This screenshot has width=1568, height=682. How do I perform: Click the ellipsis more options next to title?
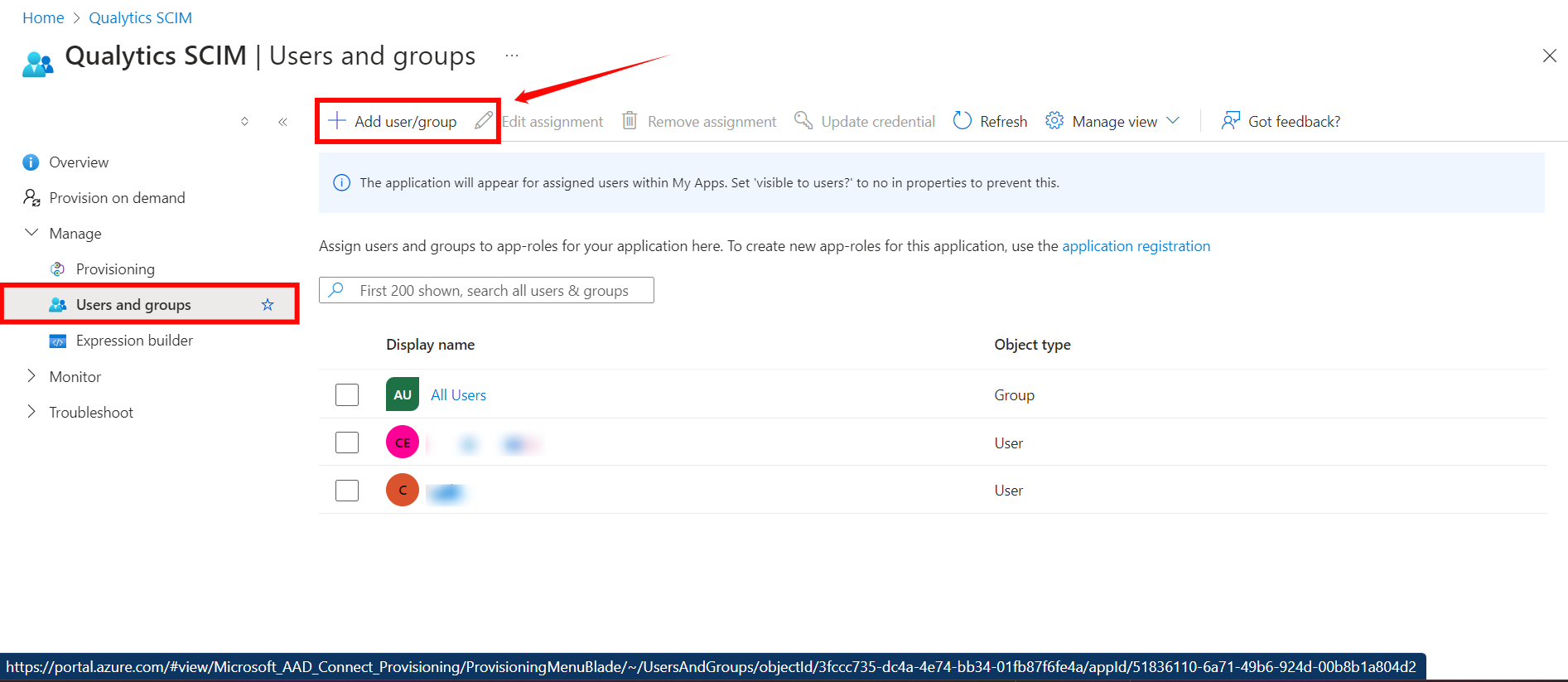point(512,56)
